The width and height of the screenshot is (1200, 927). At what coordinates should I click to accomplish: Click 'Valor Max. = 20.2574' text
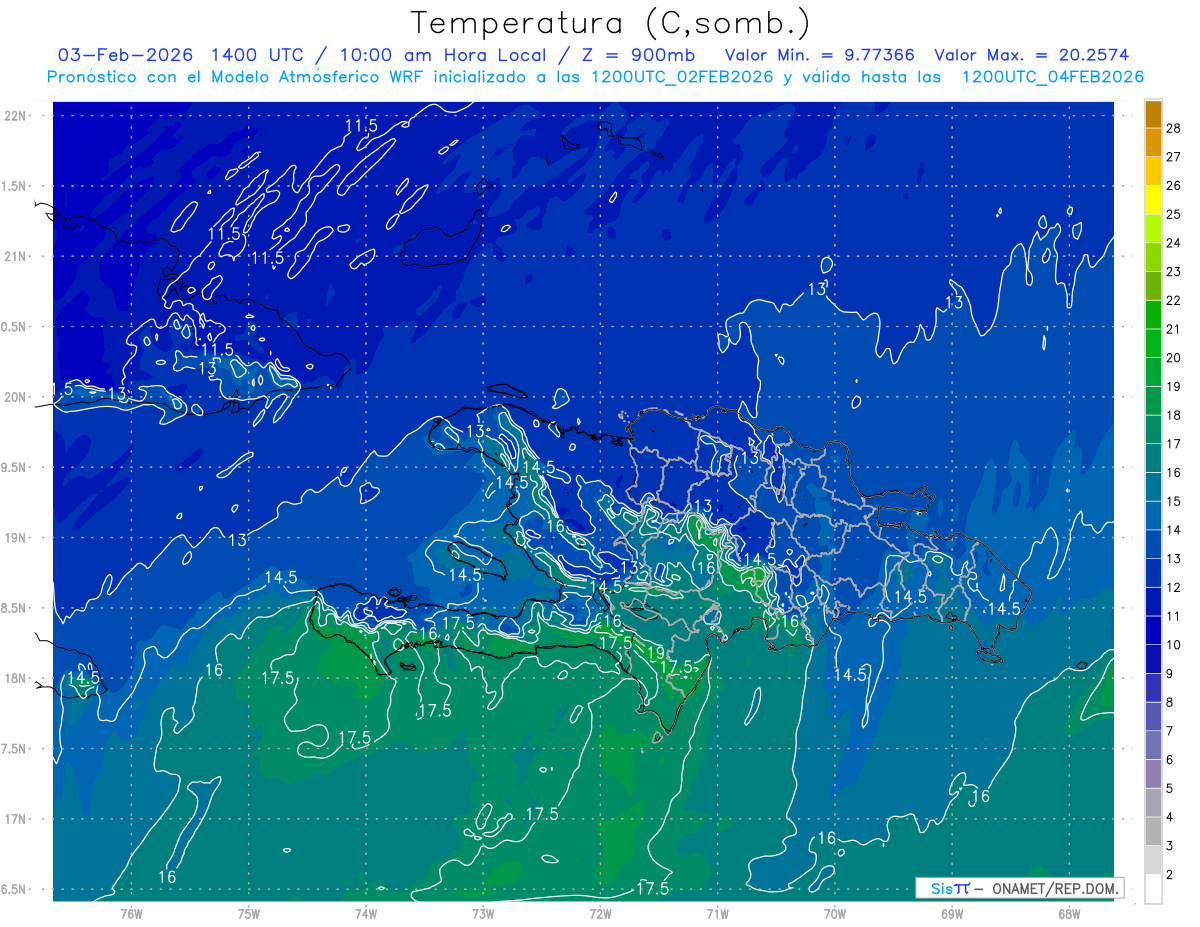[1031, 55]
